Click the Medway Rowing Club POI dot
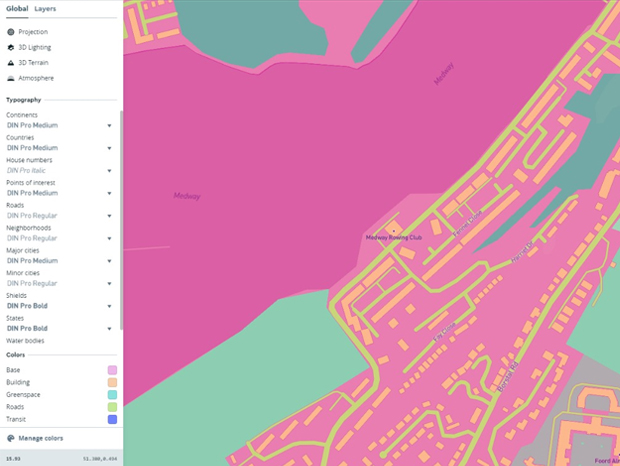 pyautogui.click(x=393, y=231)
